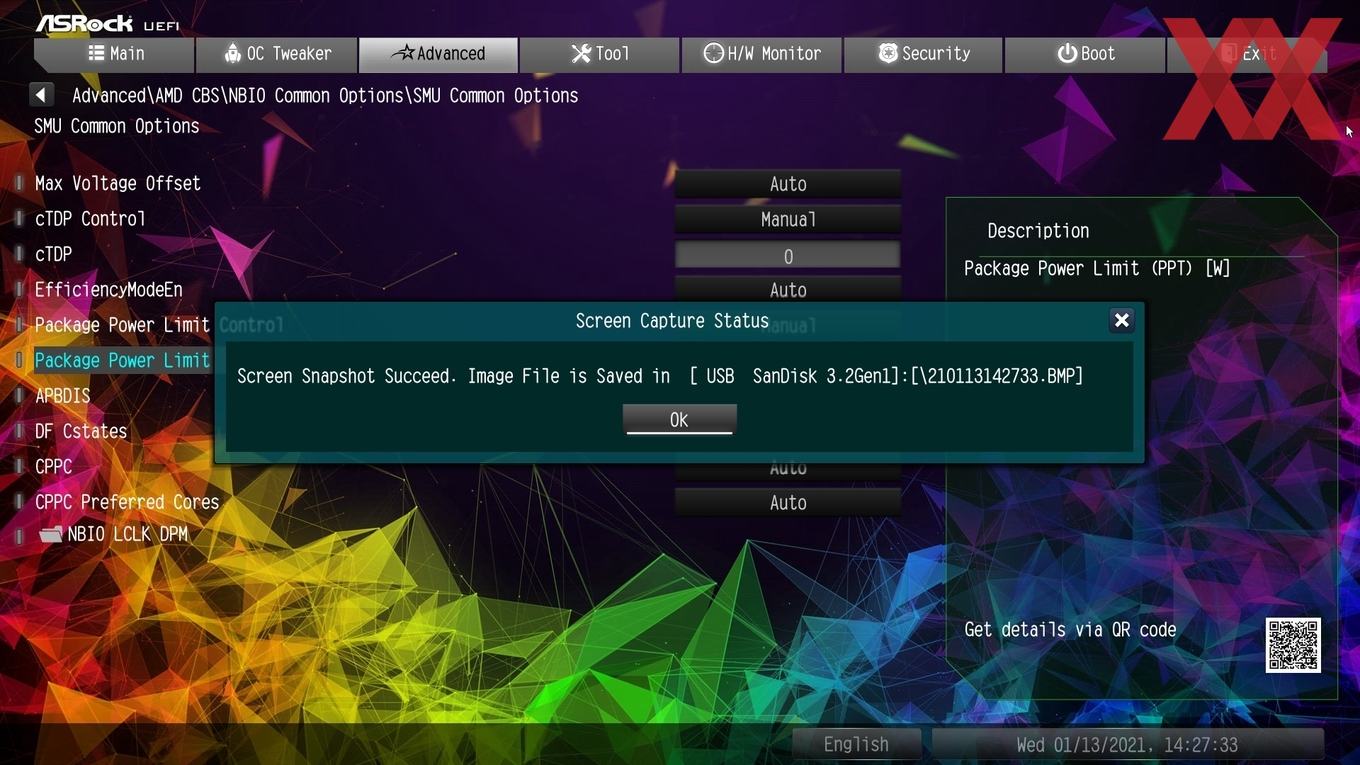Select the CPPC option
This screenshot has width=1360, height=765.
[x=53, y=467]
